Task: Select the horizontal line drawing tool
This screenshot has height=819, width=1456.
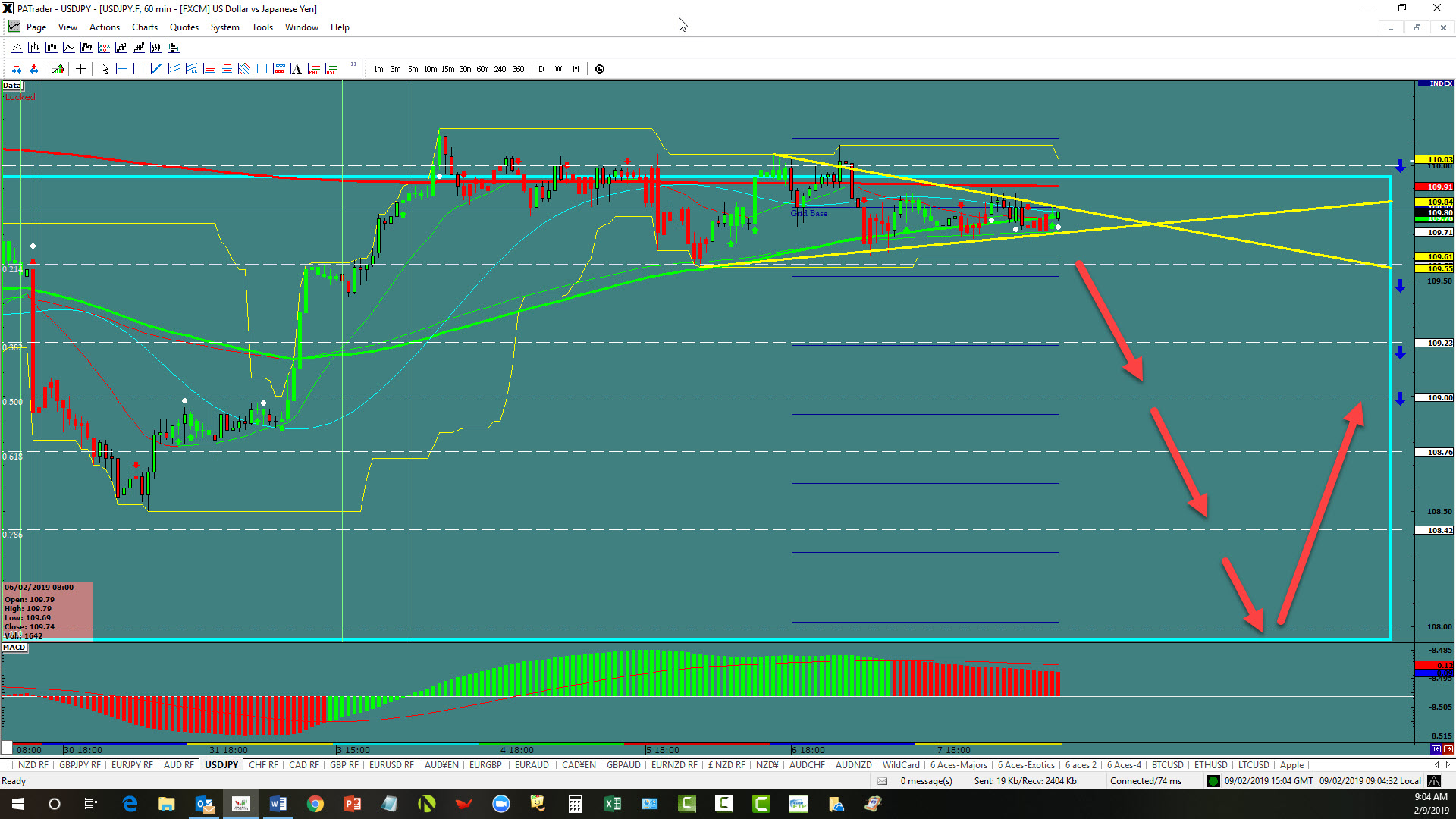Action: tap(121, 69)
